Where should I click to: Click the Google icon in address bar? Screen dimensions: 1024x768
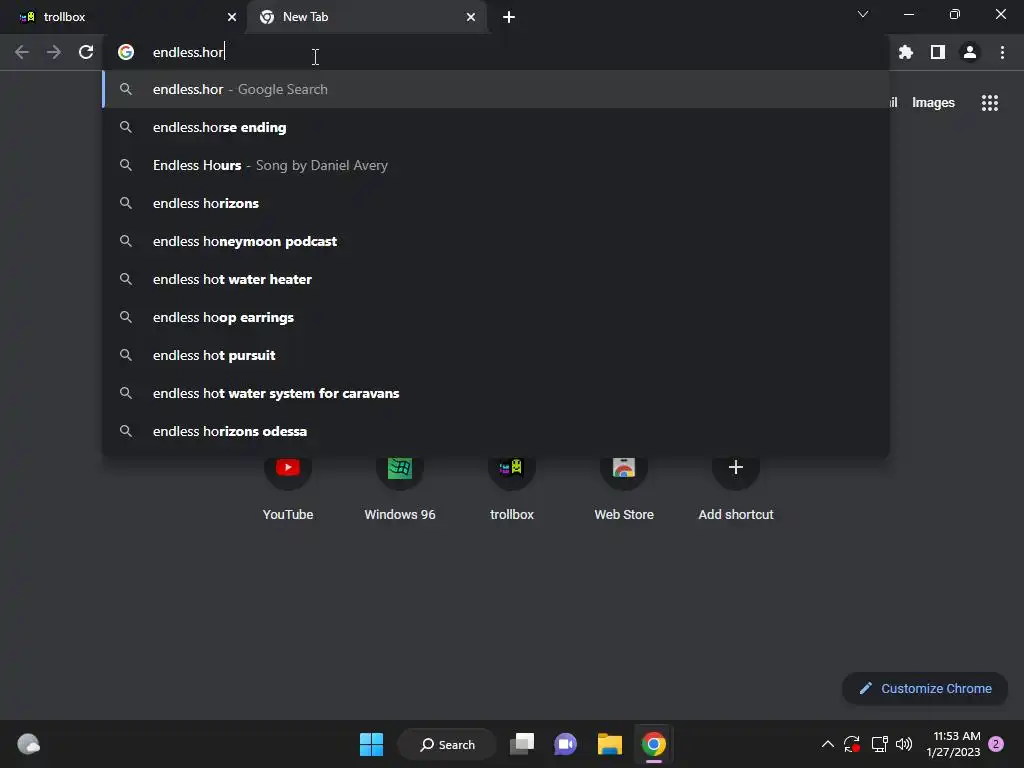(126, 52)
